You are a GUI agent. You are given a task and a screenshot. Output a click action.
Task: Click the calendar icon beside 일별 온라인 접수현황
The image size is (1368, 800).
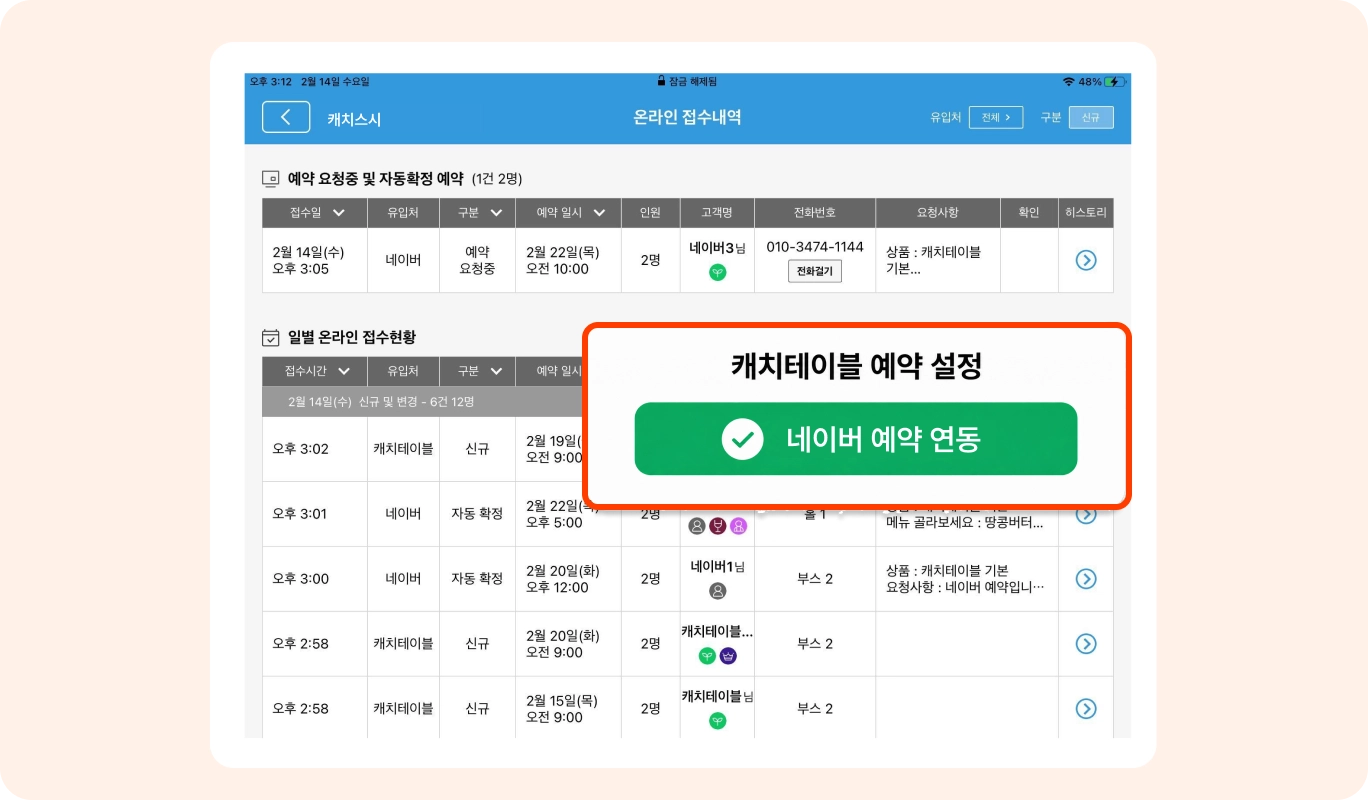pos(270,337)
